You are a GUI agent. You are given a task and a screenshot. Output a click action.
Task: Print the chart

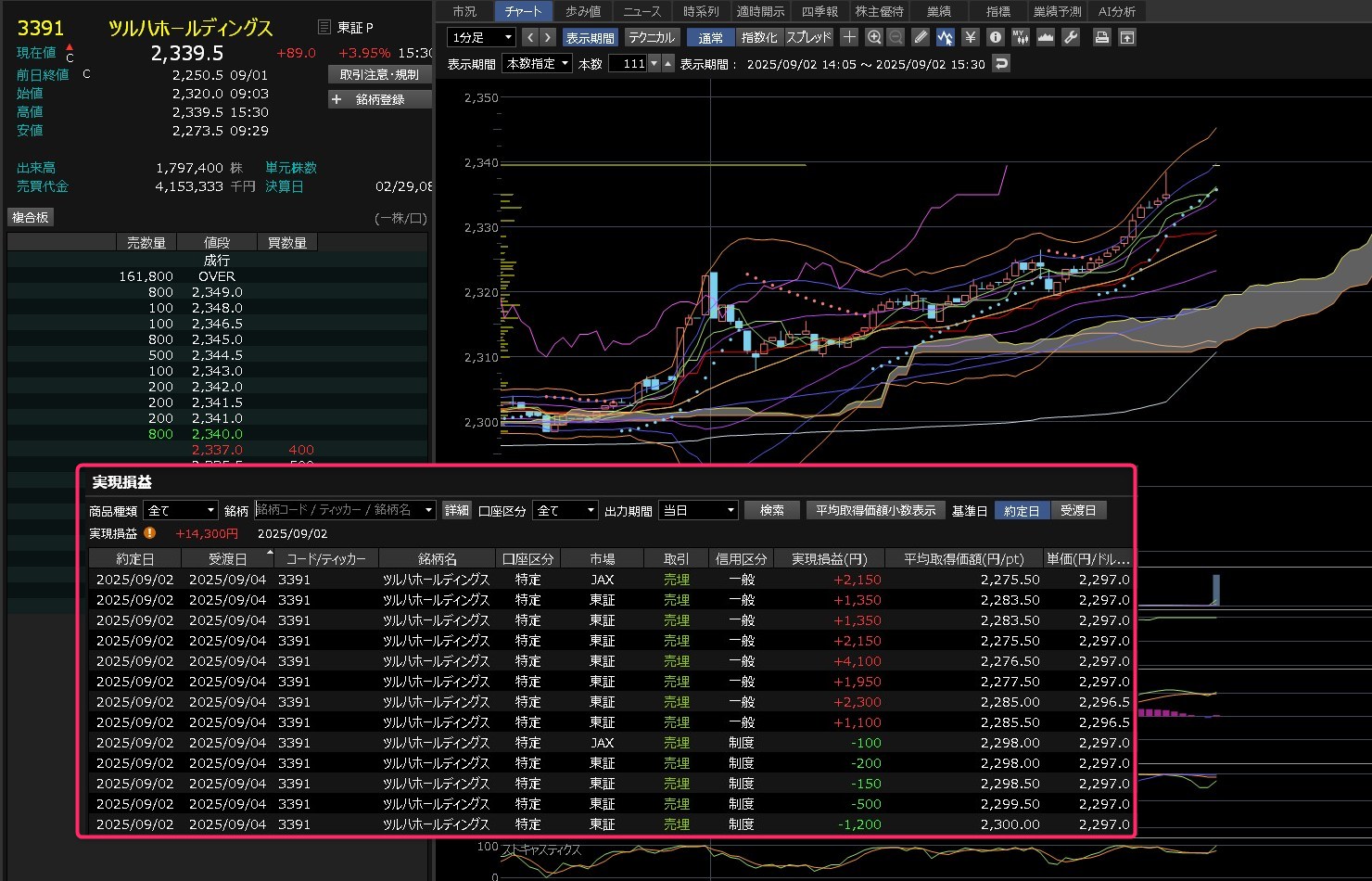point(1101,37)
